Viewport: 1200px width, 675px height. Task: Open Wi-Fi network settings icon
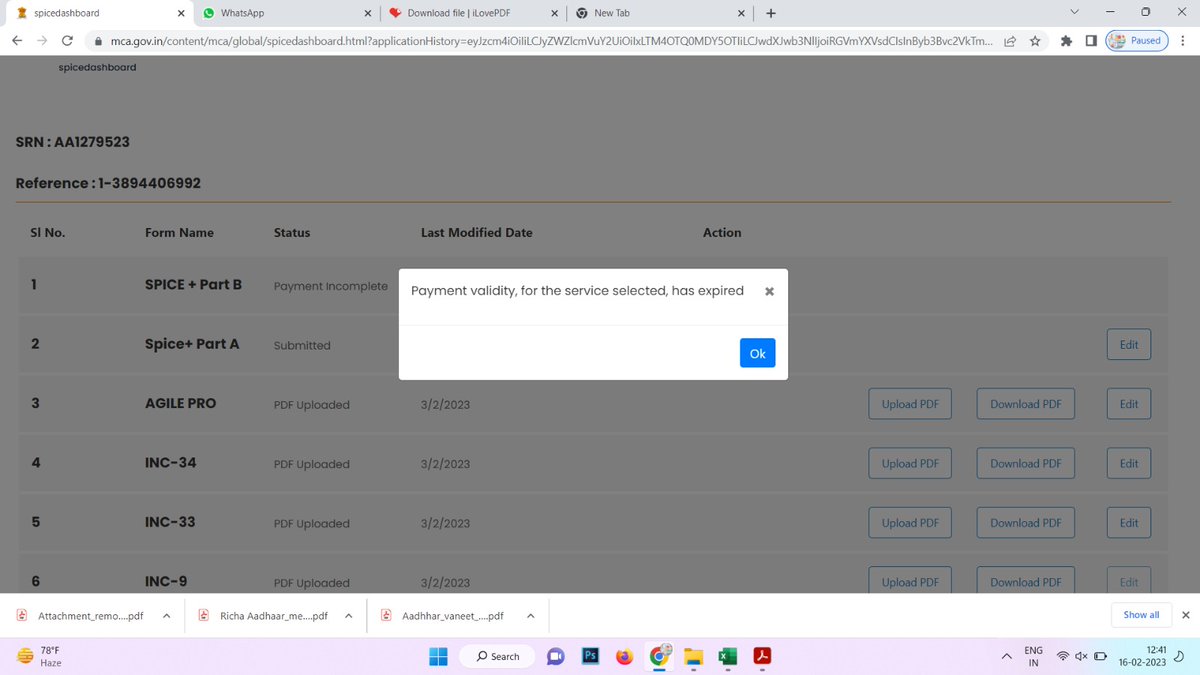click(1063, 656)
